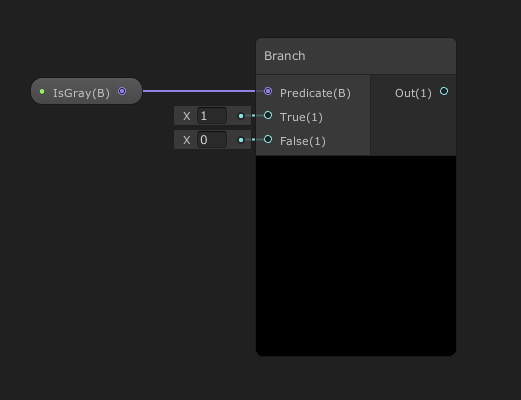Click the Predicate(B) input port
521x400 pixels.
click(268, 91)
